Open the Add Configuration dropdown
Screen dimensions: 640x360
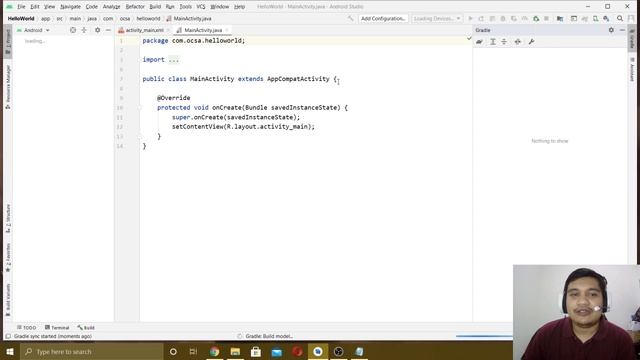(x=383, y=18)
